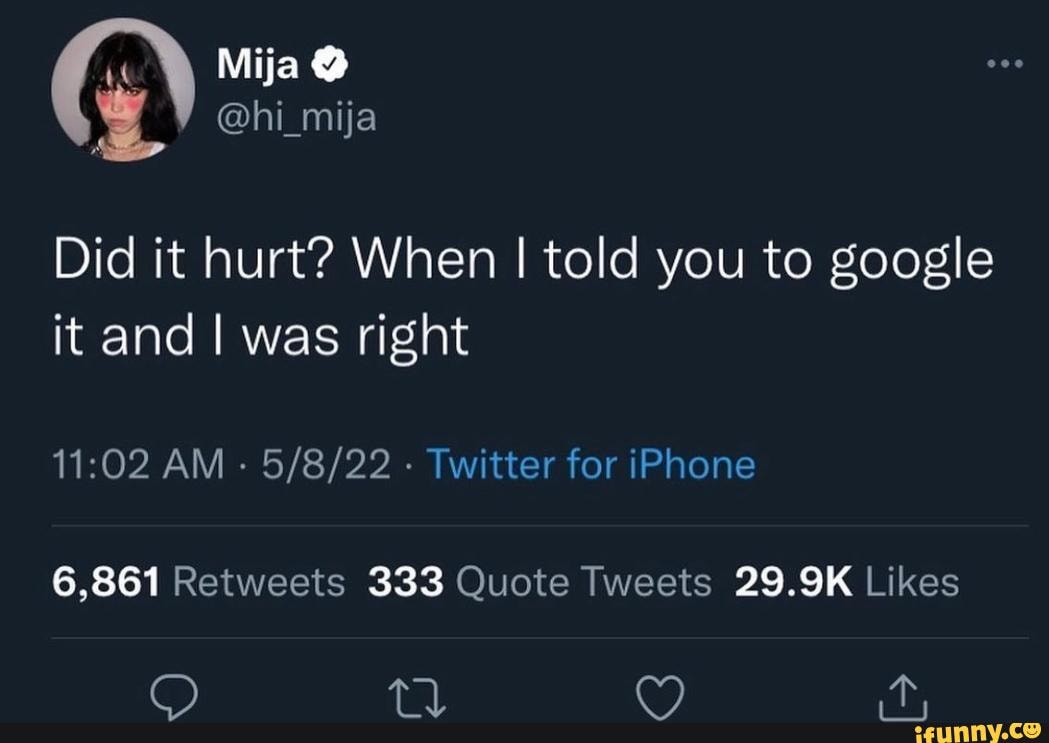Expand tweet options via the ellipsis
Viewport: 1049px width, 743px height.
point(1003,62)
